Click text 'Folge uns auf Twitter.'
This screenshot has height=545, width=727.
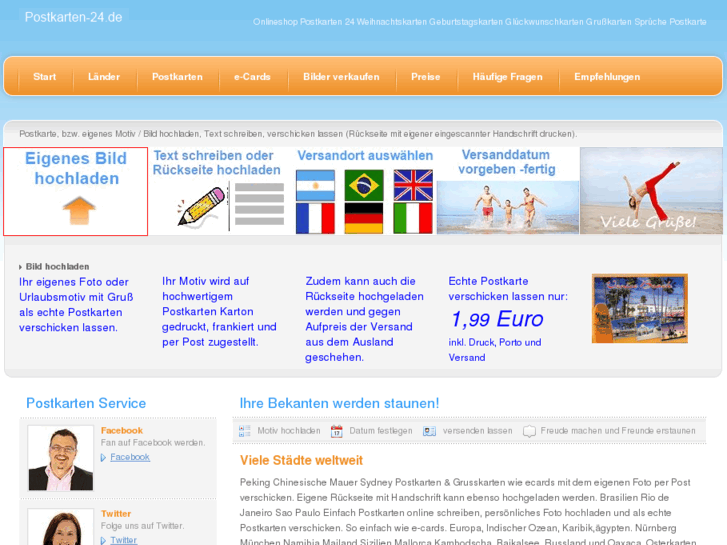pos(142,526)
